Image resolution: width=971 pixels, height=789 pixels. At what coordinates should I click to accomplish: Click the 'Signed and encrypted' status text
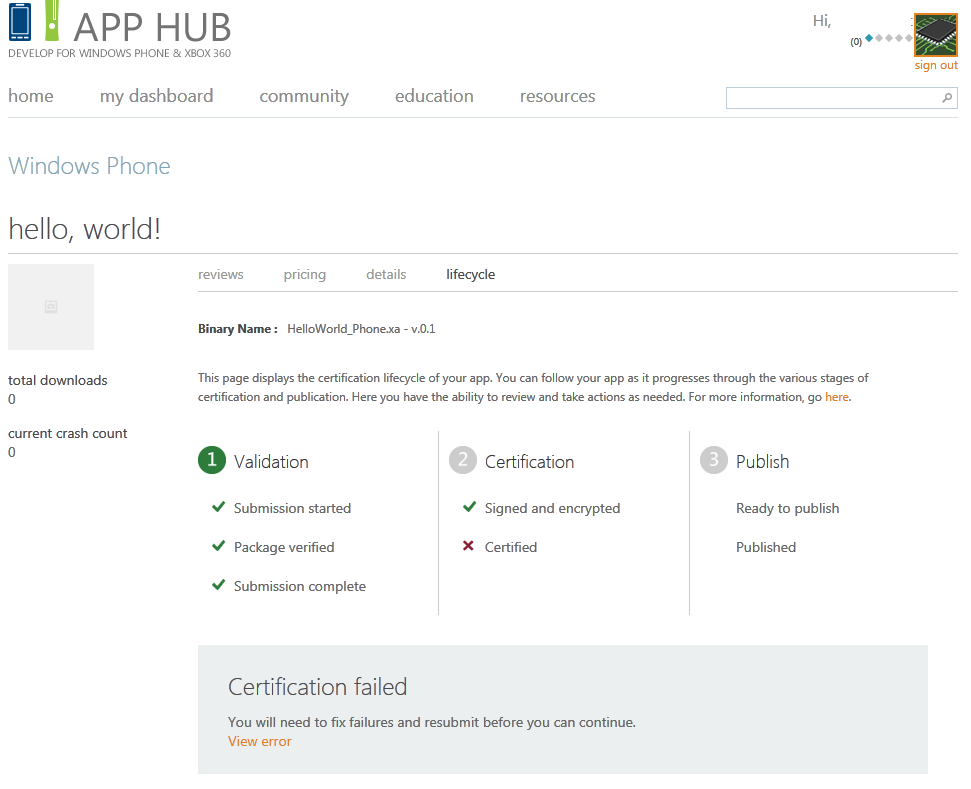(x=552, y=508)
